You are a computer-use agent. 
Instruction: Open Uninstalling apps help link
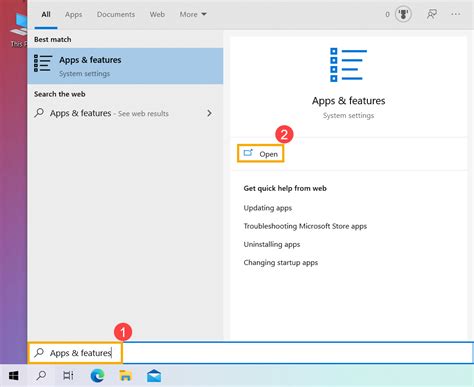tap(272, 244)
